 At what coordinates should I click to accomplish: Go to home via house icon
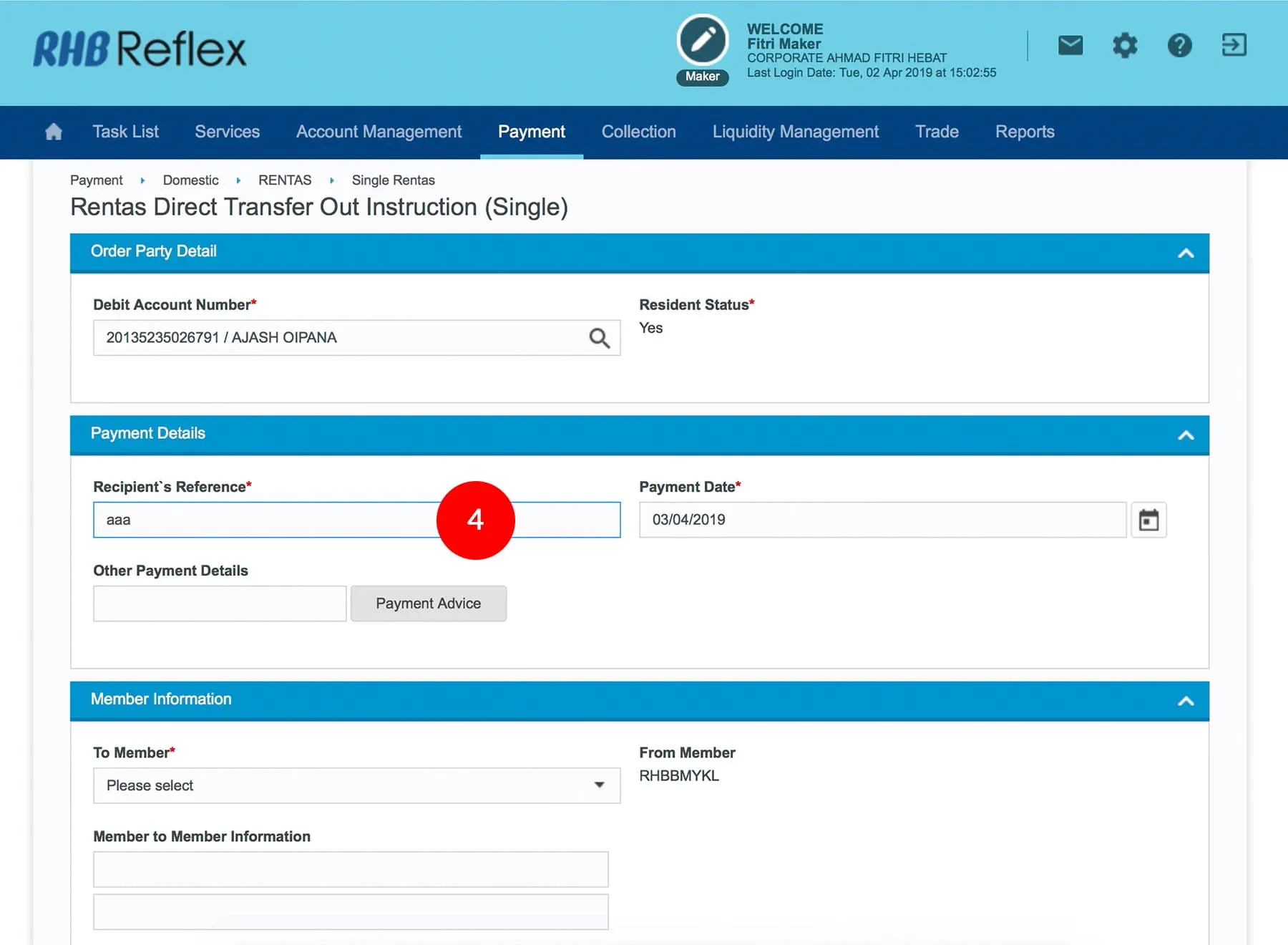54,132
